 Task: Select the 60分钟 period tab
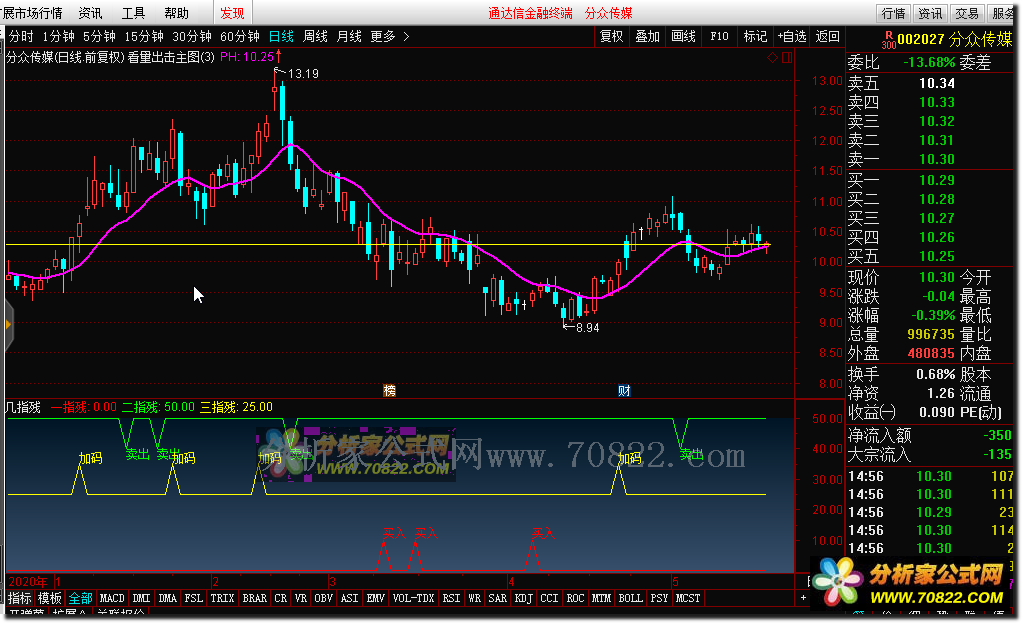point(240,37)
